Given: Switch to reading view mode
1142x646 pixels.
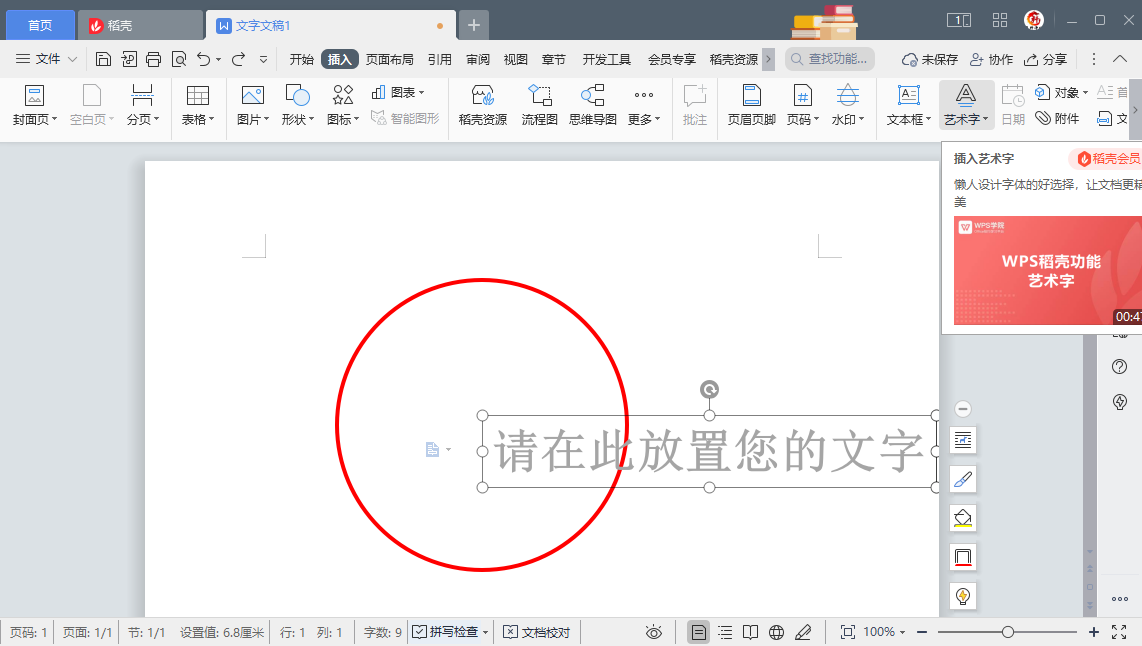Looking at the screenshot, I should click(x=750, y=632).
